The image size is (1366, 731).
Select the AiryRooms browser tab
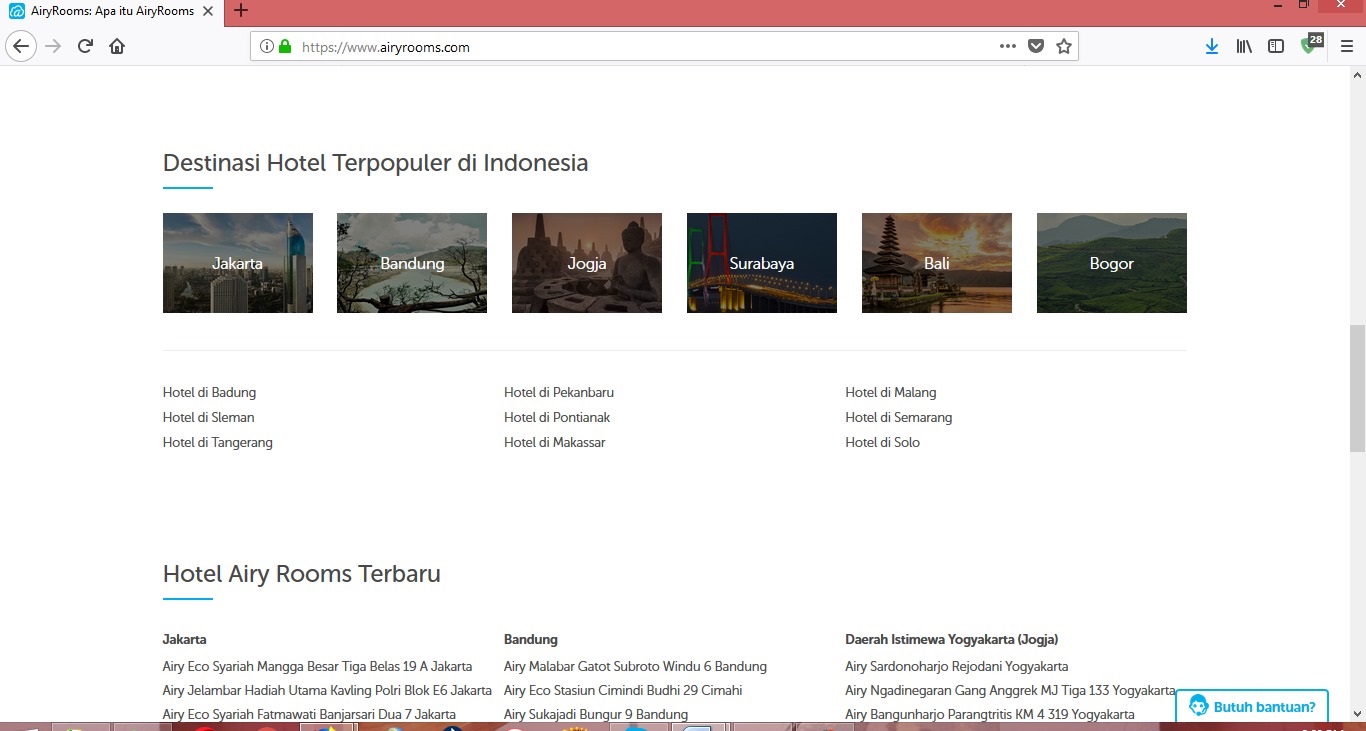point(110,11)
